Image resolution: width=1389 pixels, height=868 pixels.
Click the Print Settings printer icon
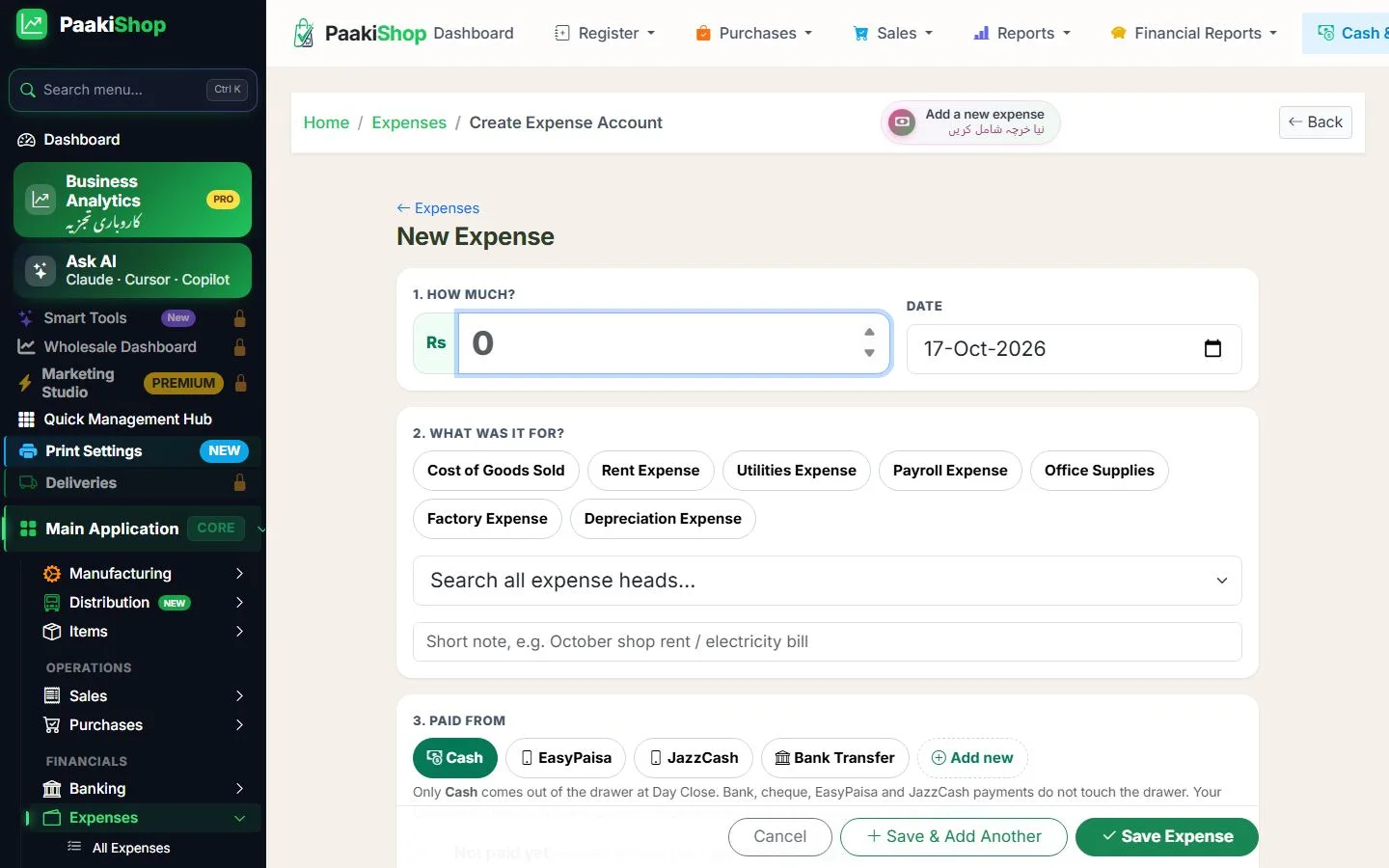click(x=28, y=451)
